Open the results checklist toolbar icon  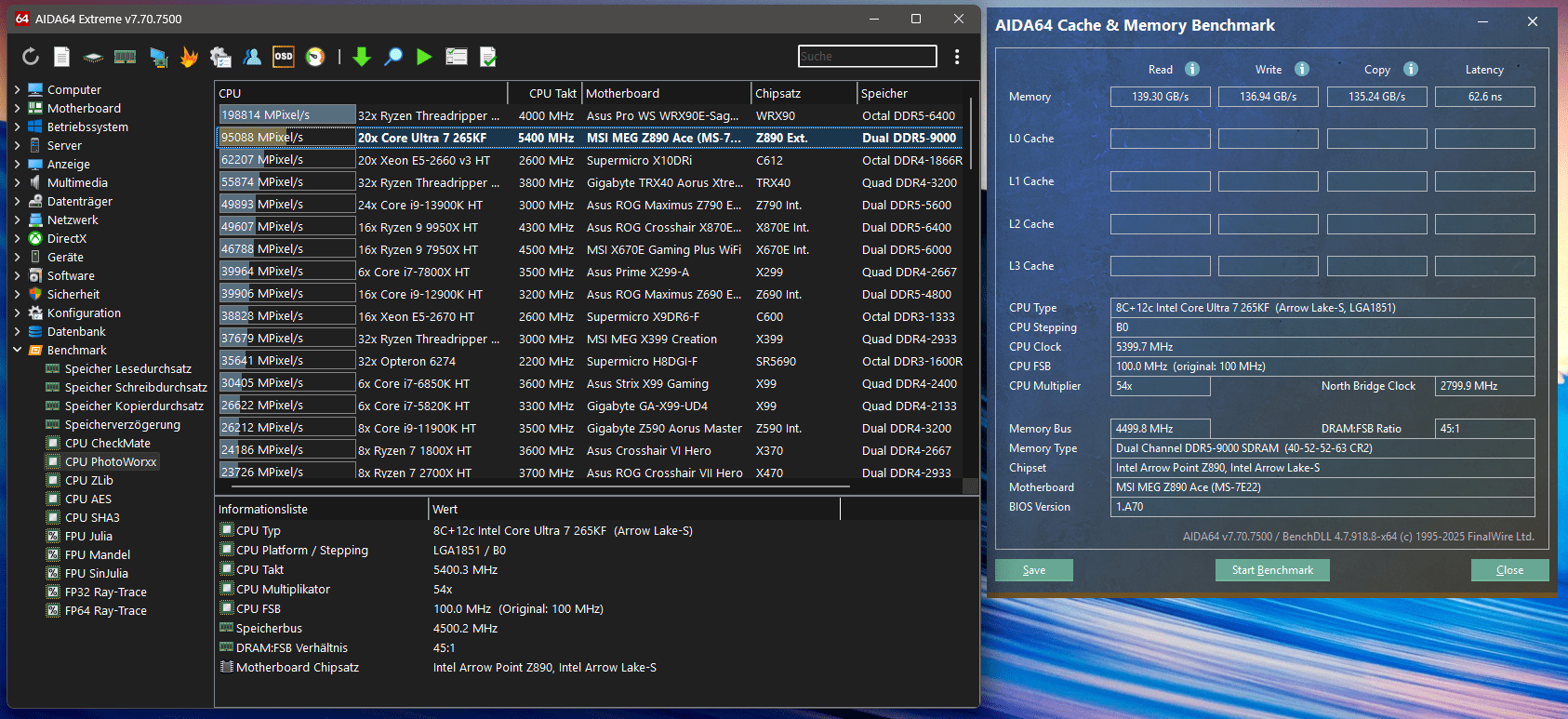point(457,57)
